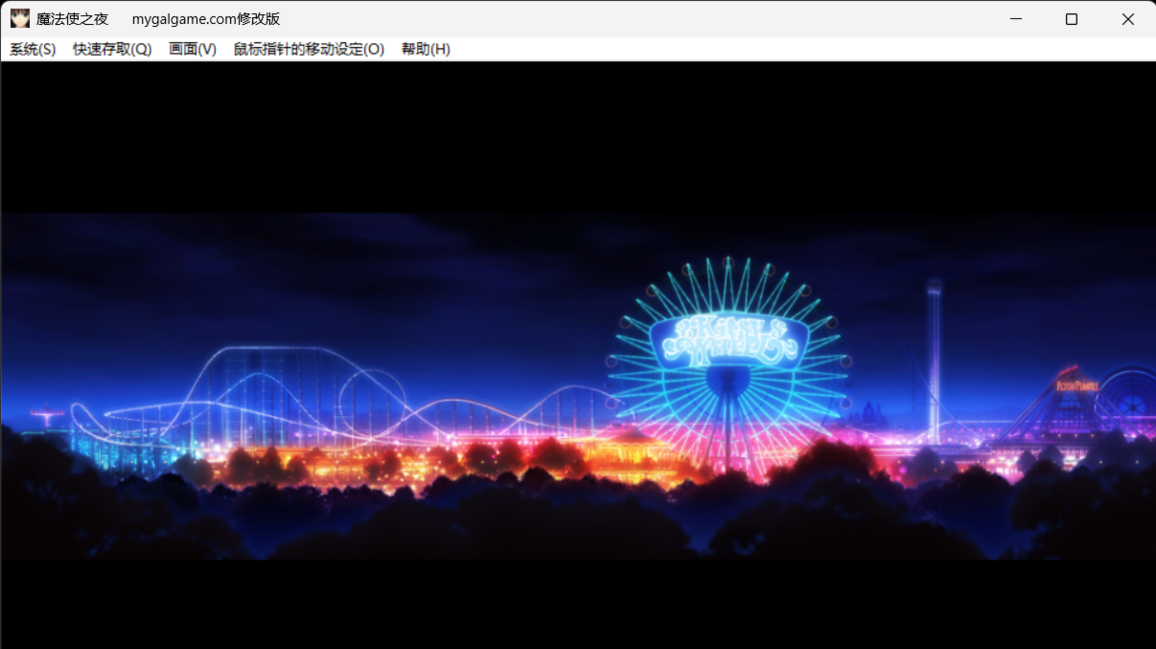
Task: Open the 快速存取(Q) menu
Action: 112,49
